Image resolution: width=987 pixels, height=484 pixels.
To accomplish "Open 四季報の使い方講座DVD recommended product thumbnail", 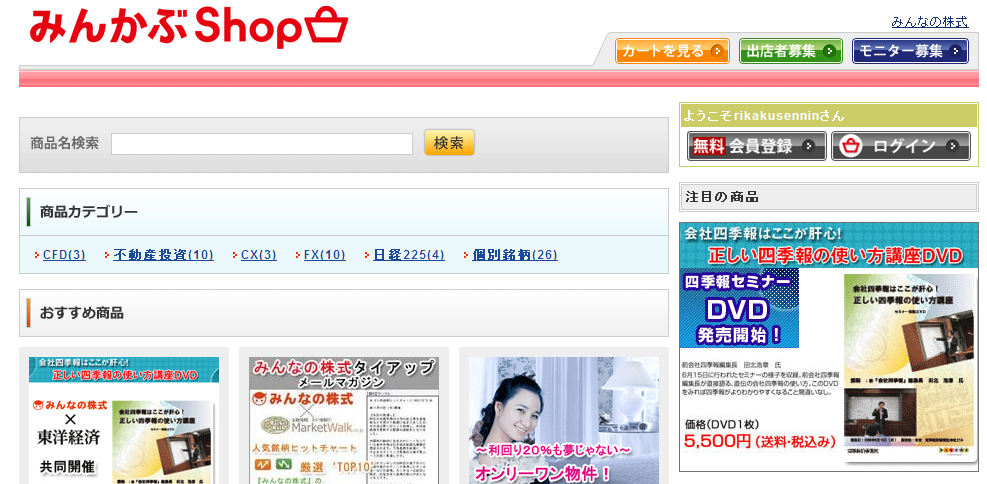I will click(124, 420).
